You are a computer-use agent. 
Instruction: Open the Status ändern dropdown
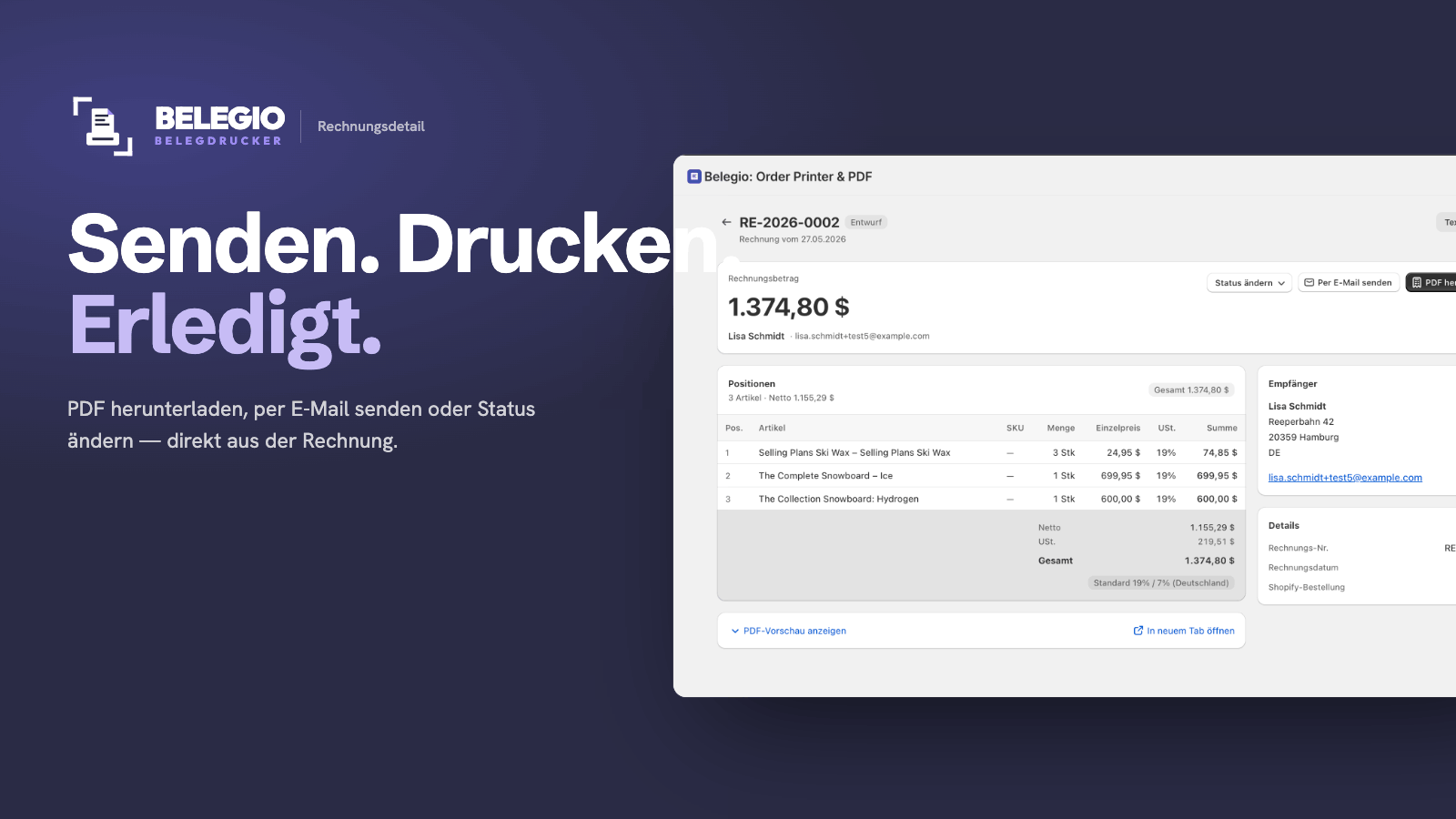[x=1249, y=283]
